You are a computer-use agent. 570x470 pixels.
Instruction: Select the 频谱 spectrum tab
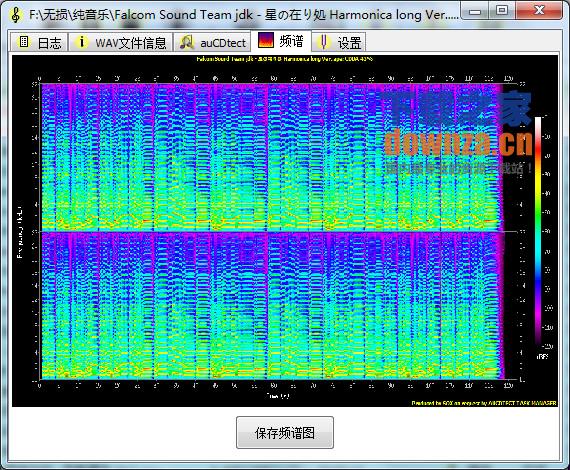tap(281, 41)
